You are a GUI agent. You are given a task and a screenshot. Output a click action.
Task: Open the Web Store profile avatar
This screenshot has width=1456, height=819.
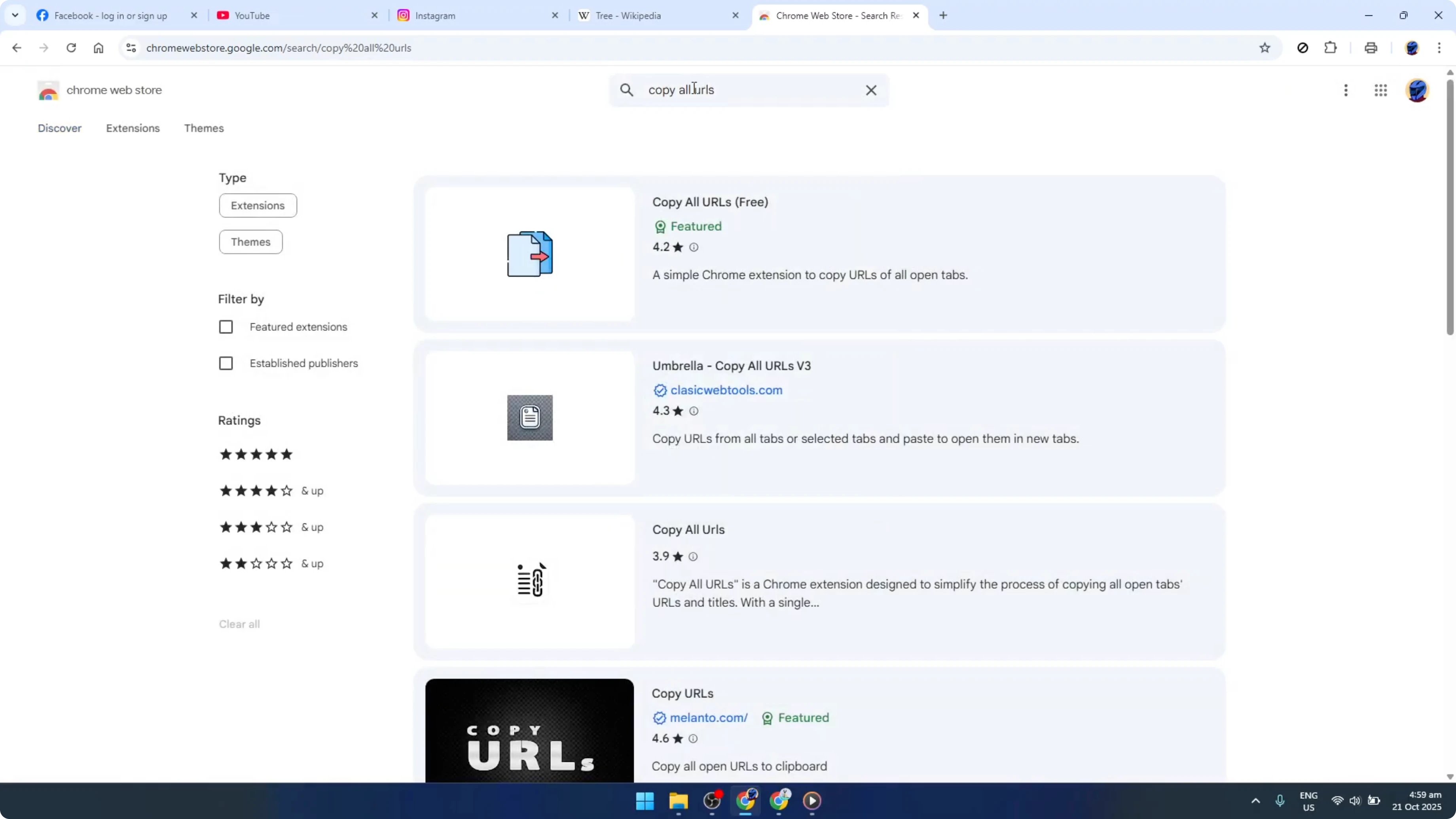coord(1417,91)
